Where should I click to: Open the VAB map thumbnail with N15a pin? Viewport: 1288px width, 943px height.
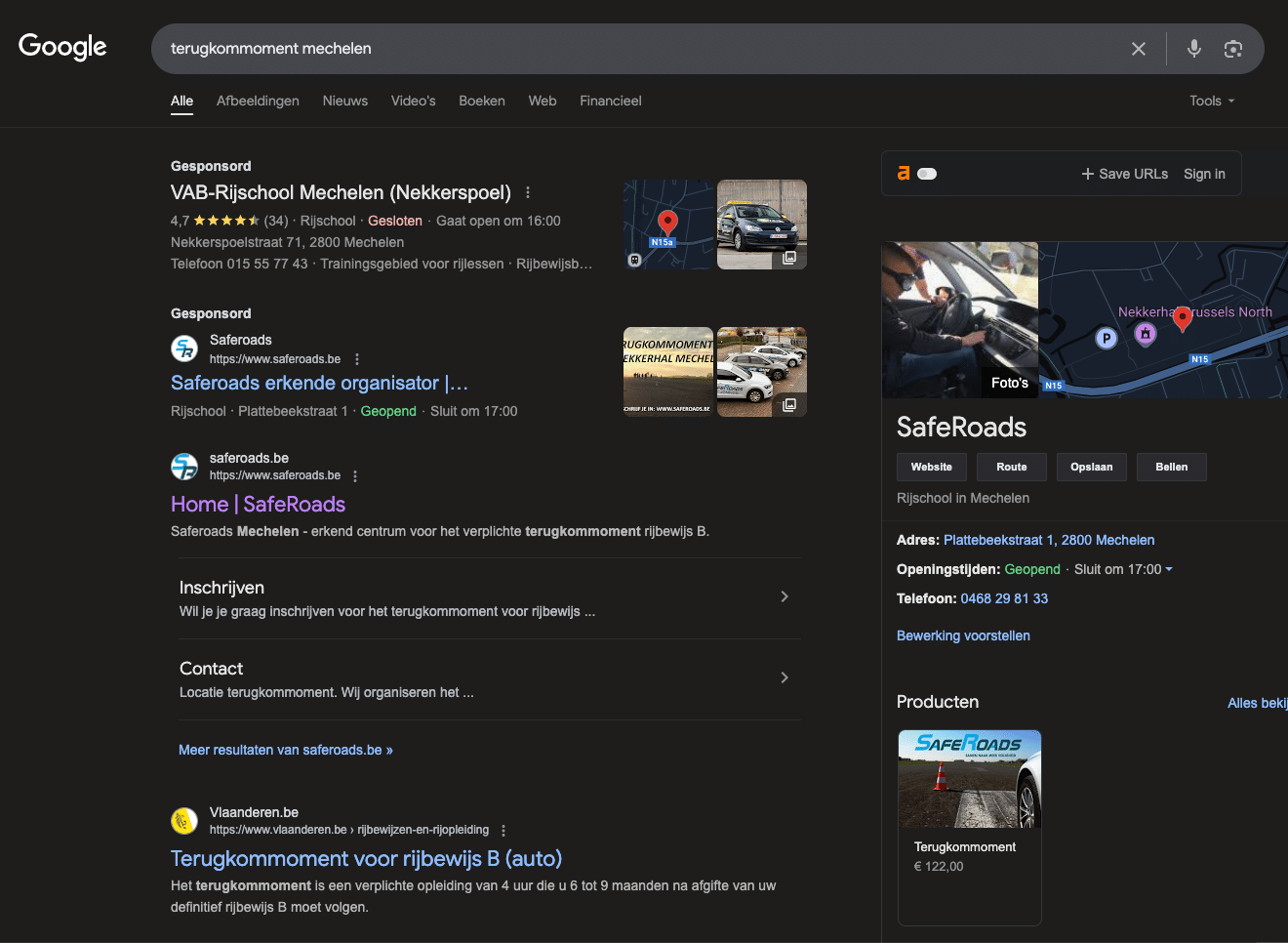(x=668, y=225)
